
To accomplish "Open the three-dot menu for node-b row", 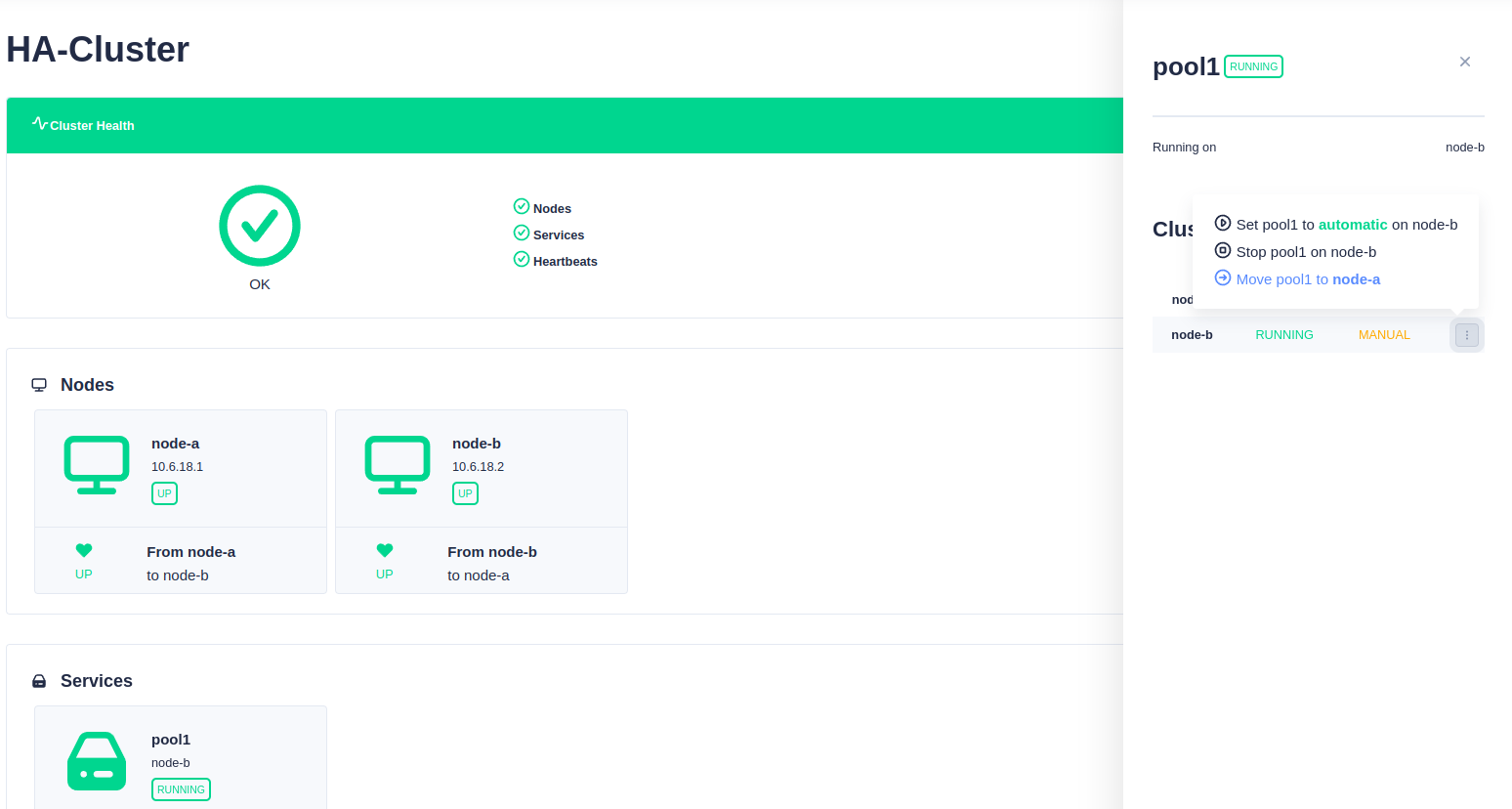I will (1466, 335).
